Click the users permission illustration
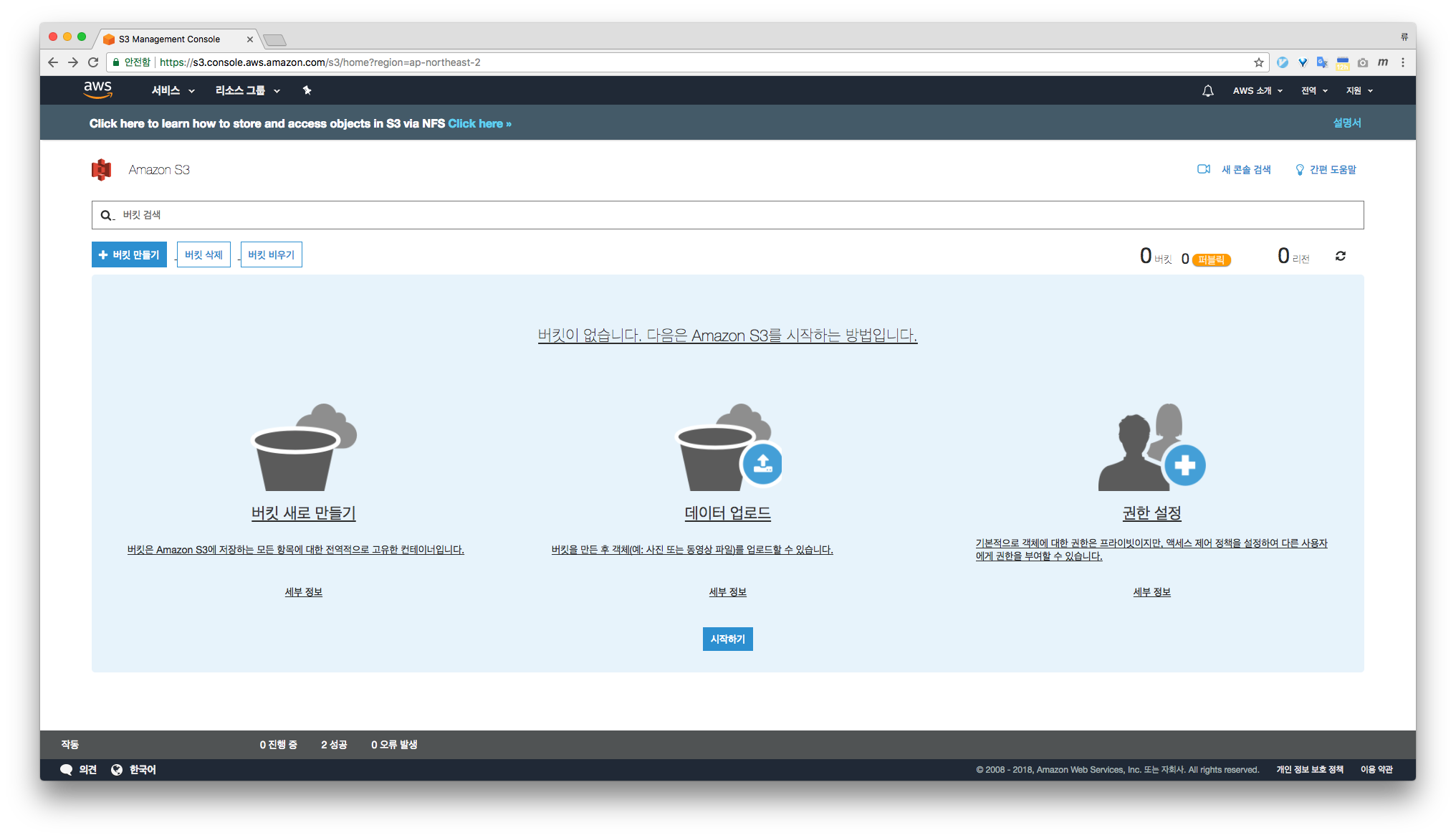 (x=1151, y=447)
